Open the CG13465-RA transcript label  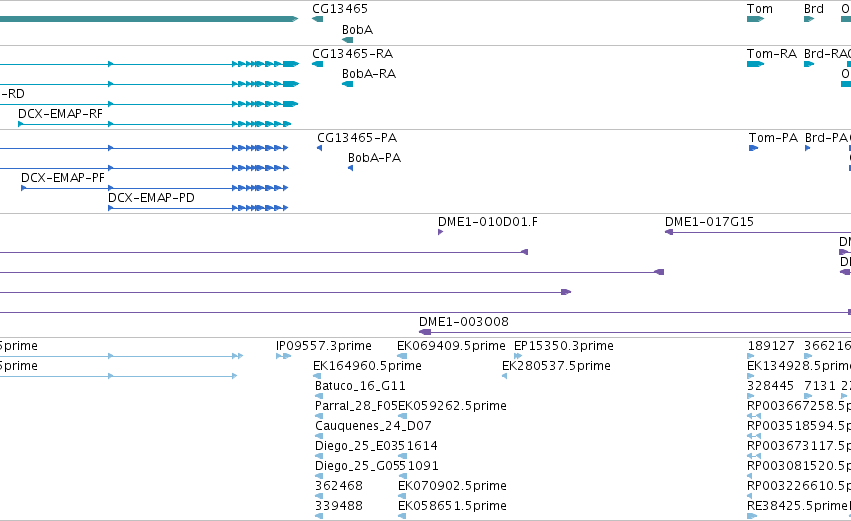[x=352, y=54]
